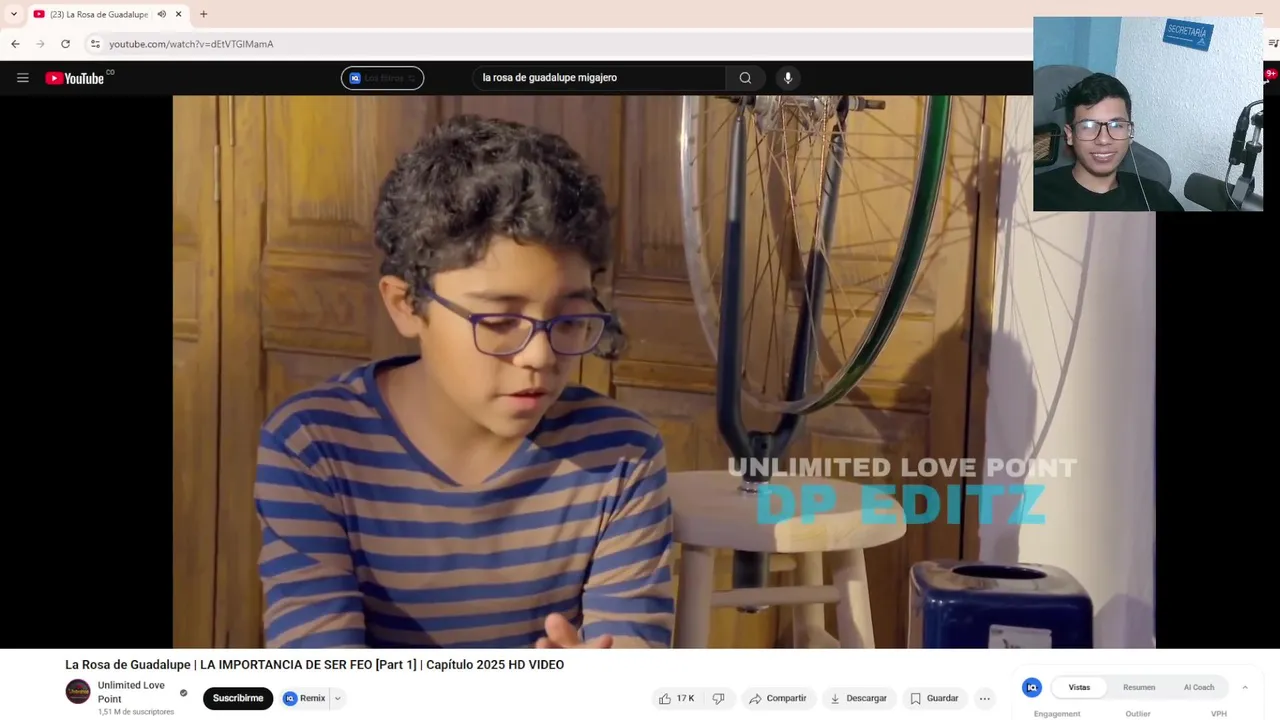Open the tab search dropdown arrow
The height and width of the screenshot is (720, 1280).
click(x=13, y=14)
